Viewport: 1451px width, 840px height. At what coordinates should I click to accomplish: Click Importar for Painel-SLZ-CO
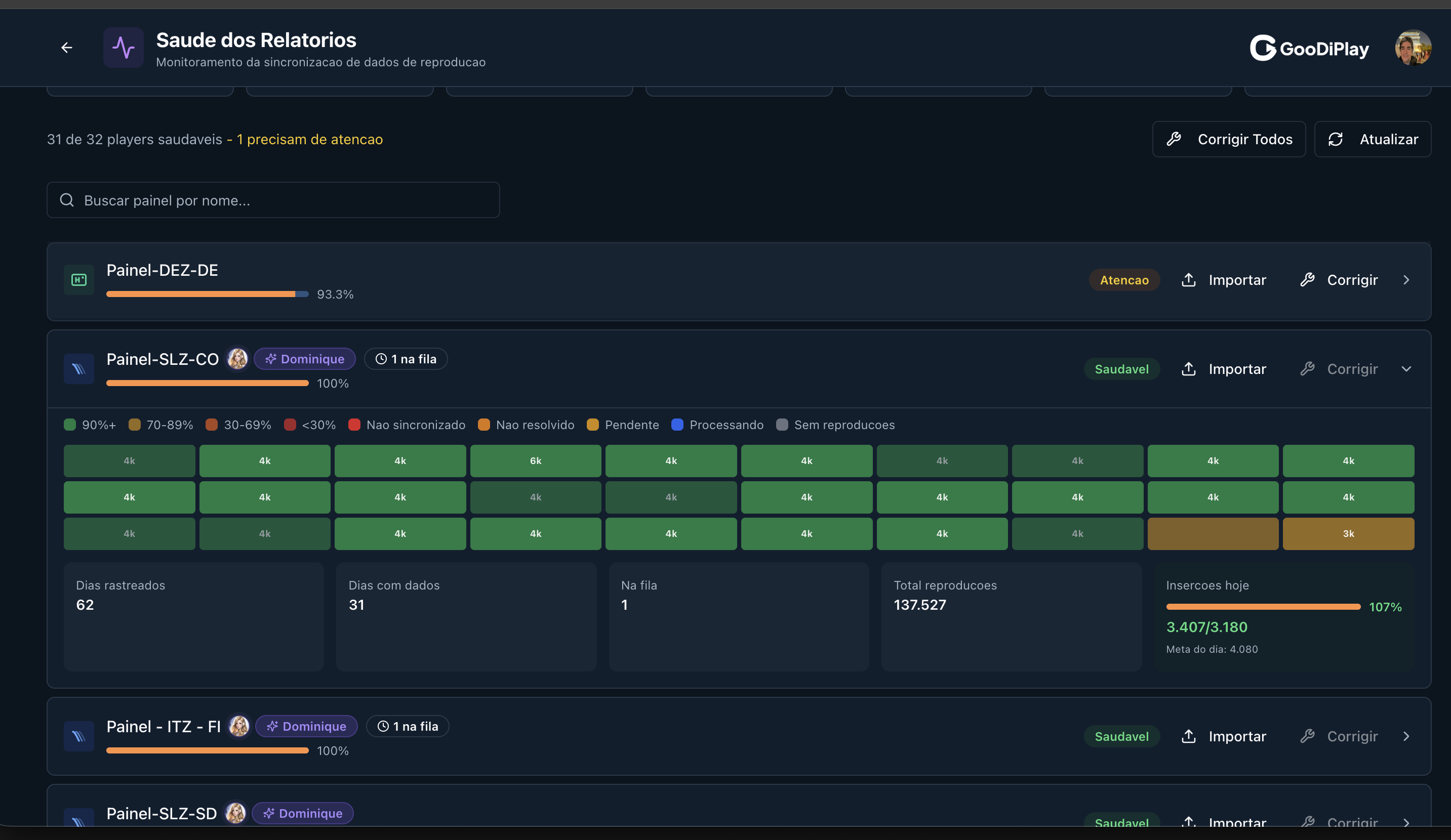pyautogui.click(x=1224, y=369)
